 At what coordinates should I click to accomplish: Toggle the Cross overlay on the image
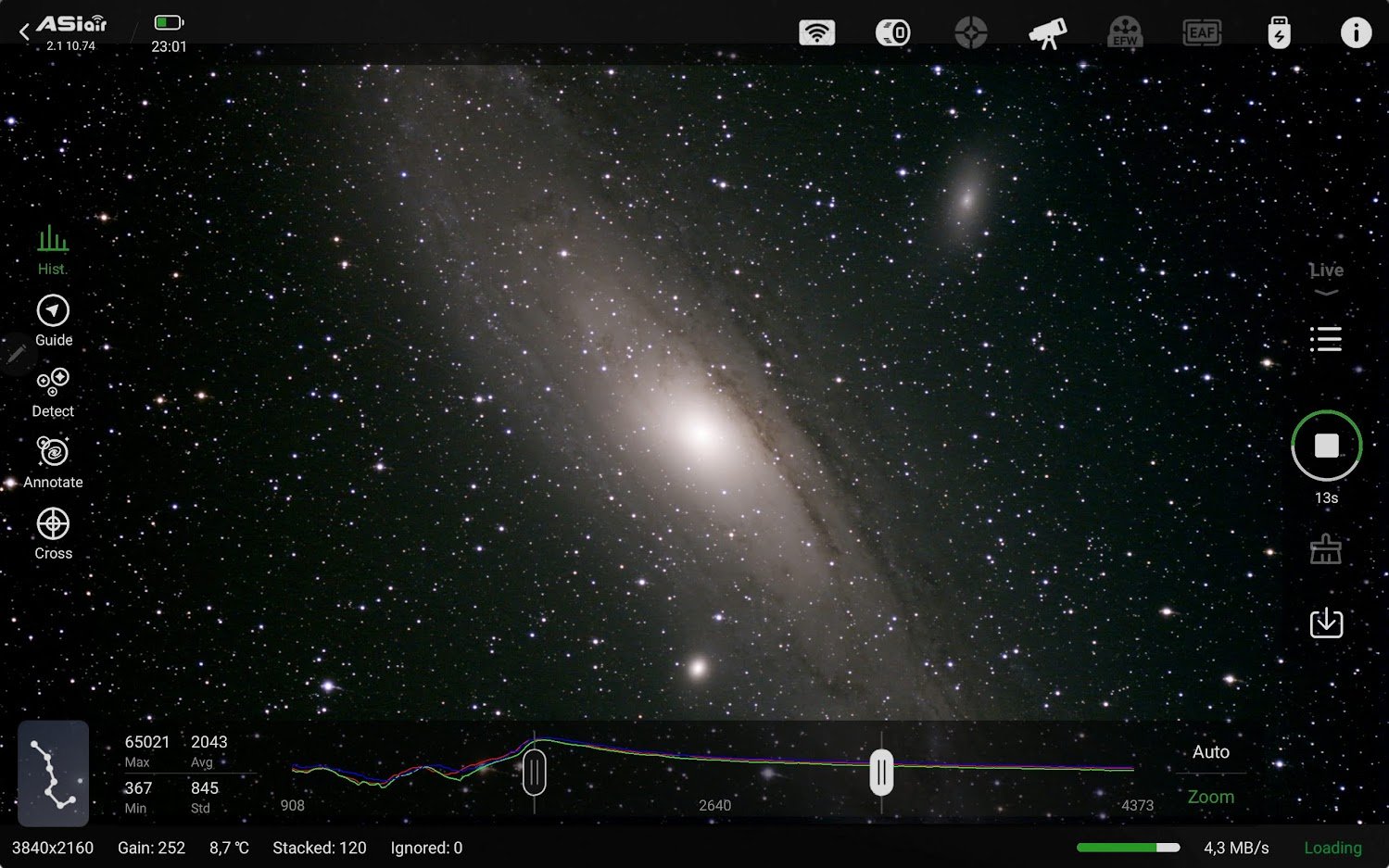point(52,532)
